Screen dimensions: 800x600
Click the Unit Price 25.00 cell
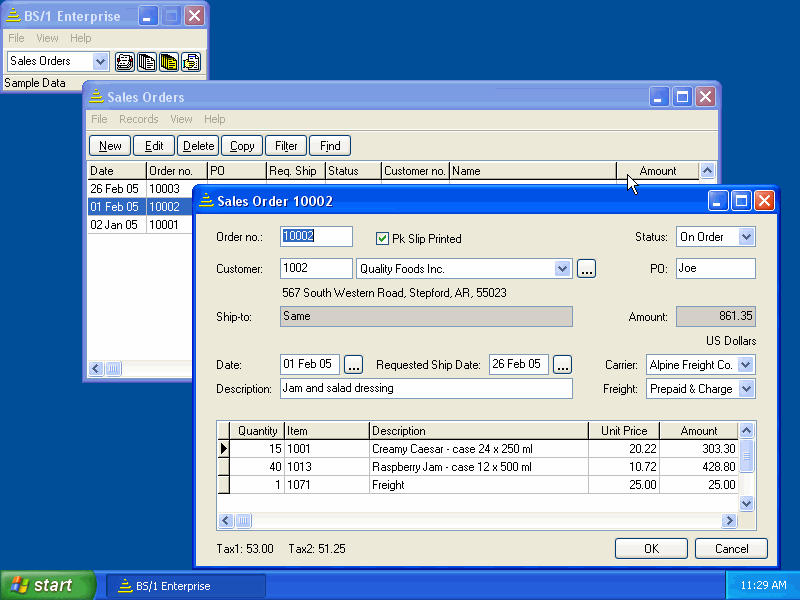click(x=624, y=485)
